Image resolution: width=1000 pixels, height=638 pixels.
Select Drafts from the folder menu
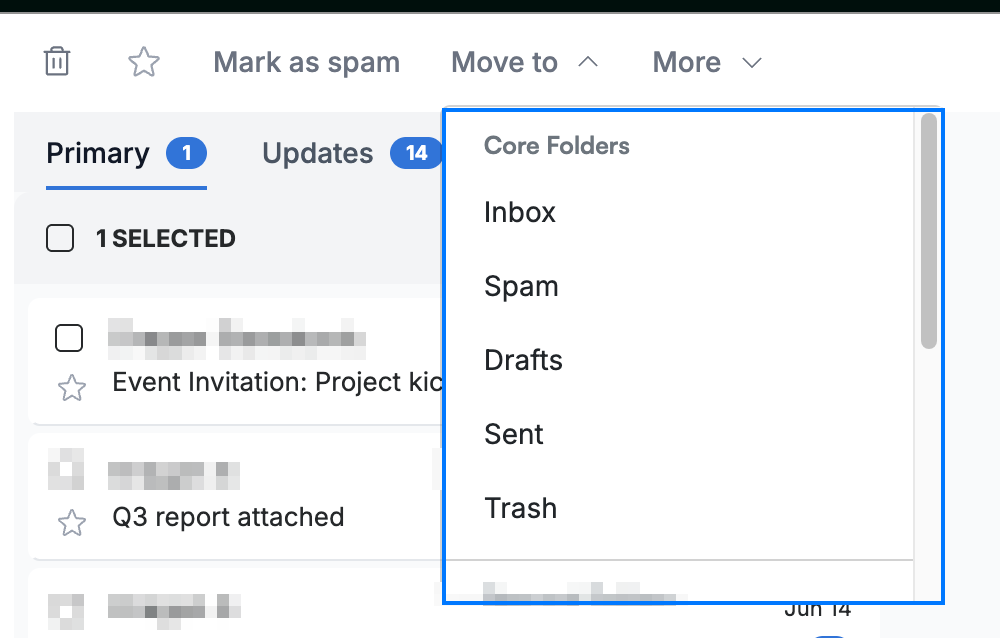pyautogui.click(x=679, y=360)
